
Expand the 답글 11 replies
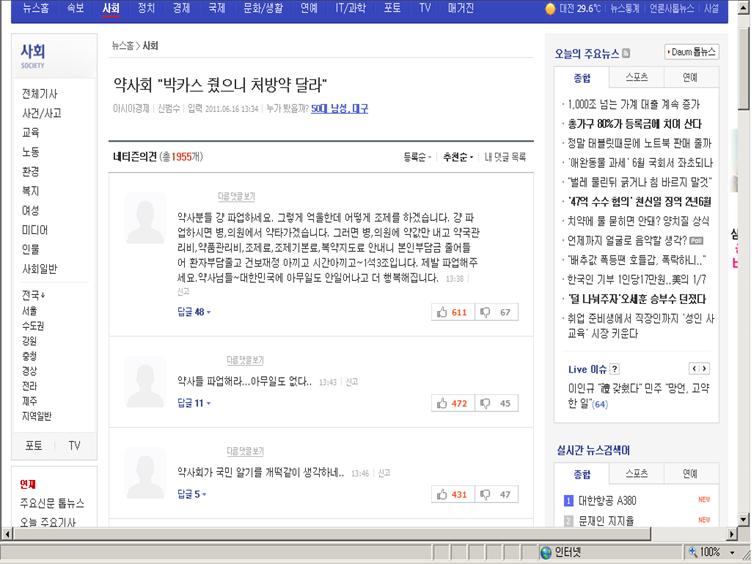pyautogui.click(x=194, y=403)
